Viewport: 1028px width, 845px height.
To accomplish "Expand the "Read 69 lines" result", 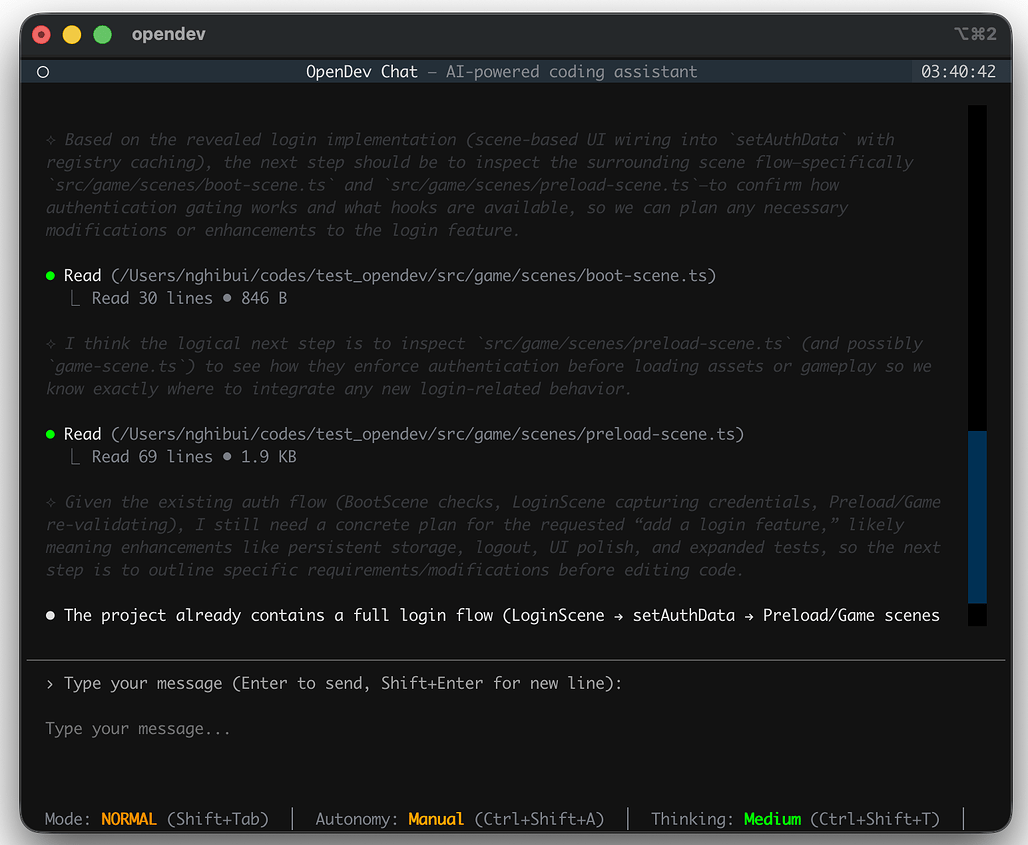I will 152,457.
